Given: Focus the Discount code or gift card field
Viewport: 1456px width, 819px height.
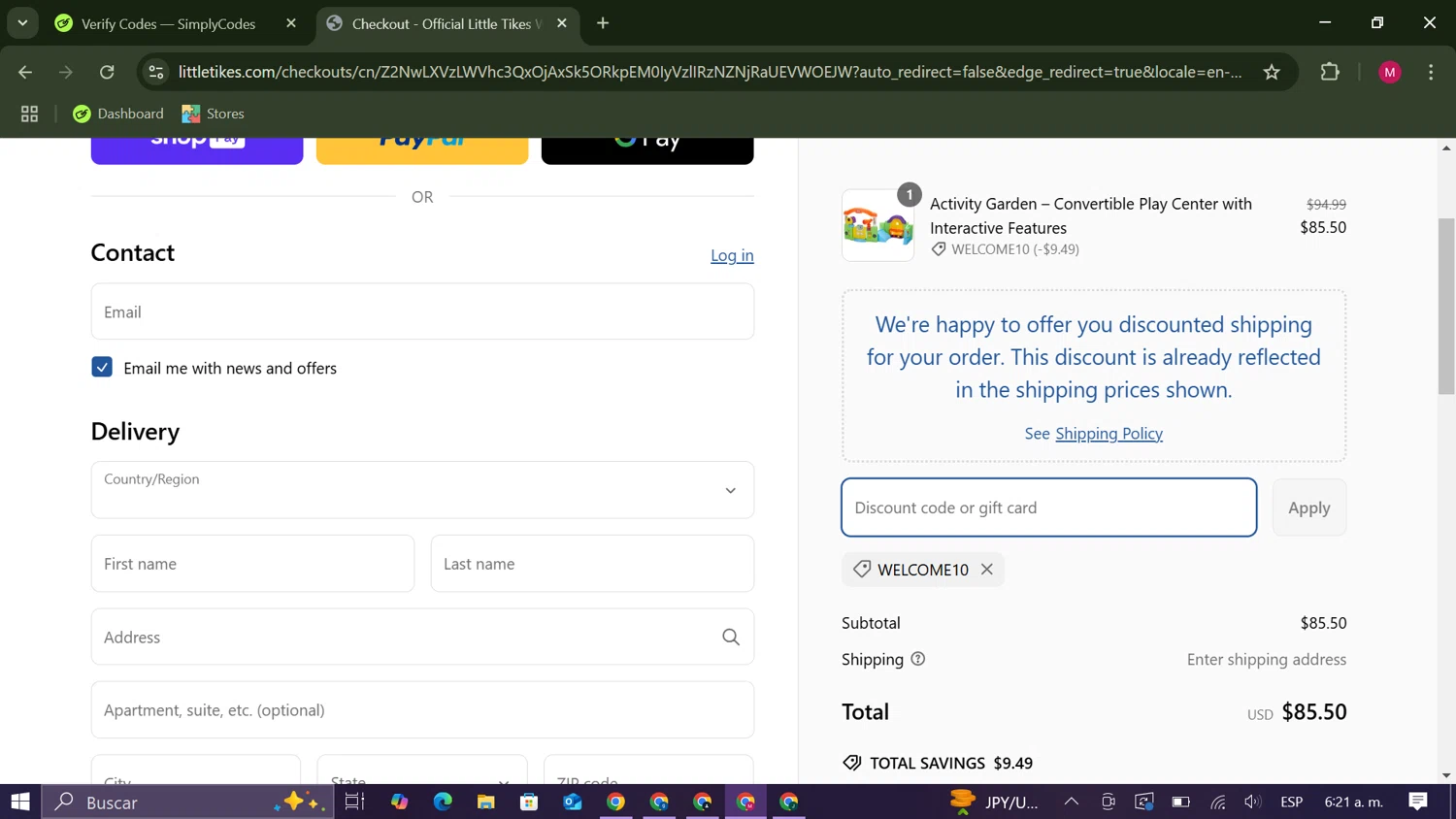Looking at the screenshot, I should pos(1049,508).
